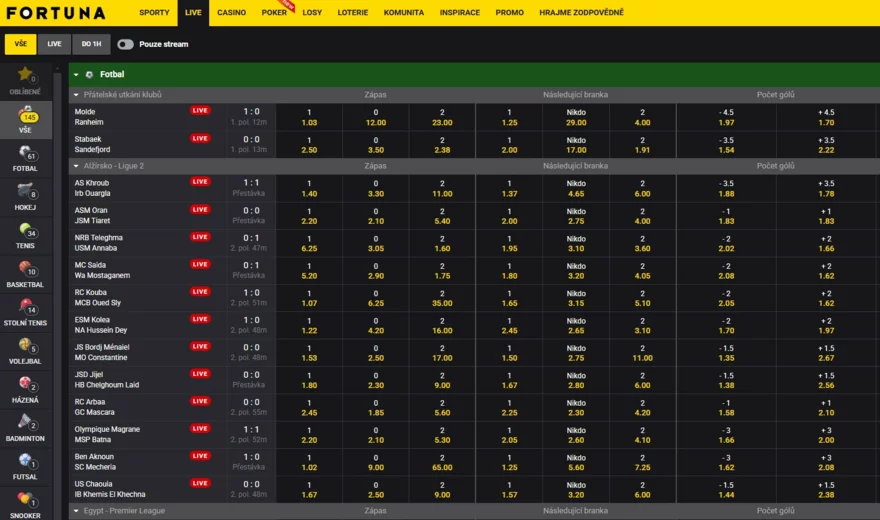Click the LIVE badge for Stabaek vs Sandefjord
Viewport: 880px width, 520px height.
click(200, 138)
